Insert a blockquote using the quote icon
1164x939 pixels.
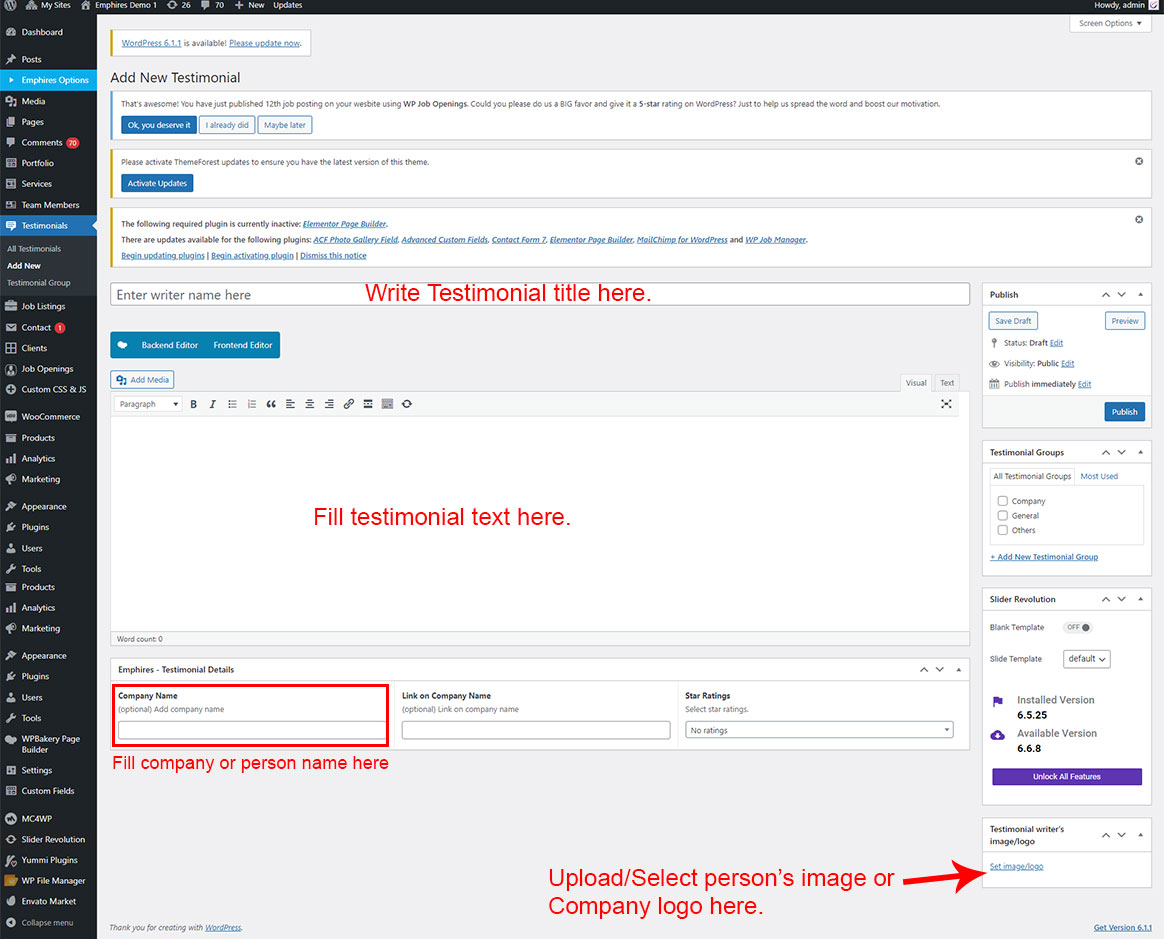pyautogui.click(x=271, y=404)
